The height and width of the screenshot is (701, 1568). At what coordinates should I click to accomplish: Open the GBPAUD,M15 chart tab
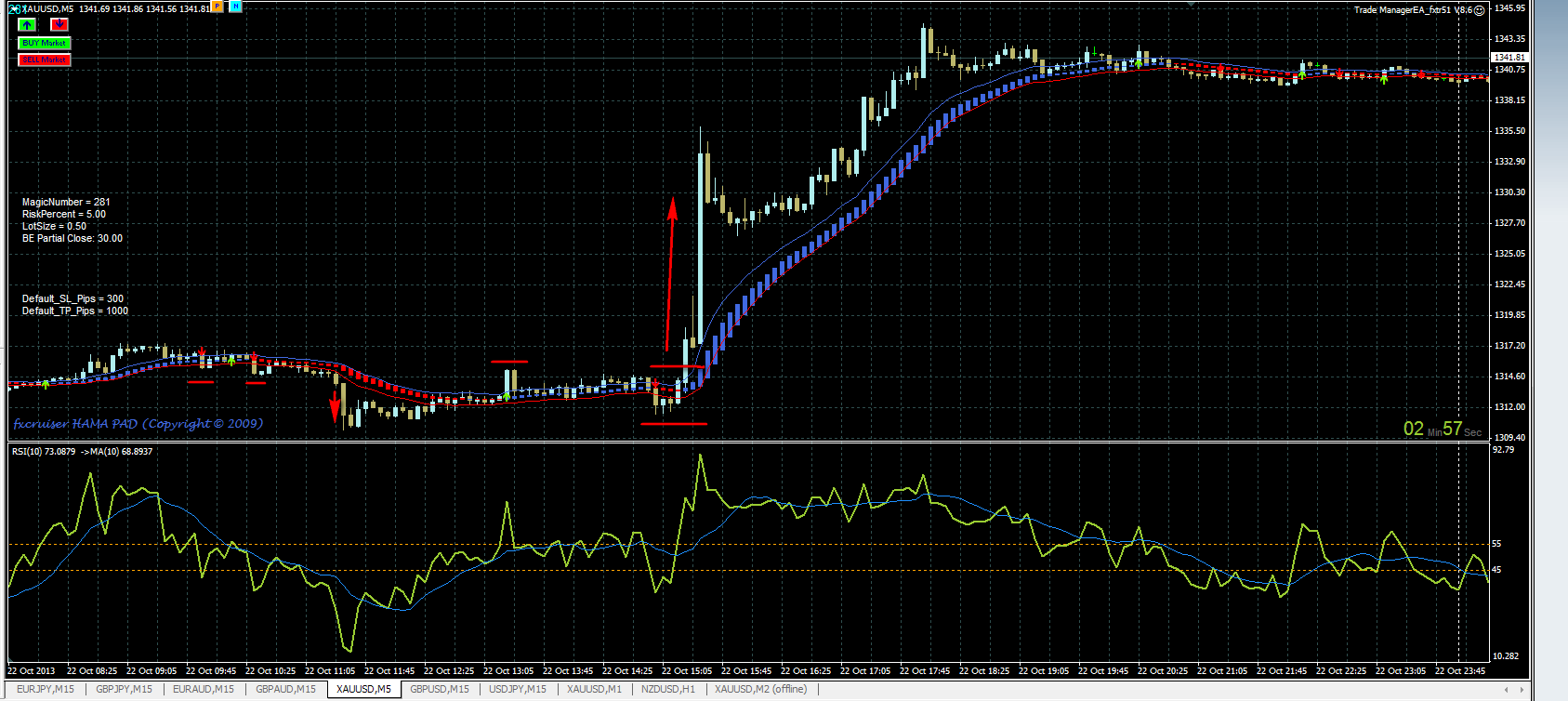pyautogui.click(x=285, y=689)
